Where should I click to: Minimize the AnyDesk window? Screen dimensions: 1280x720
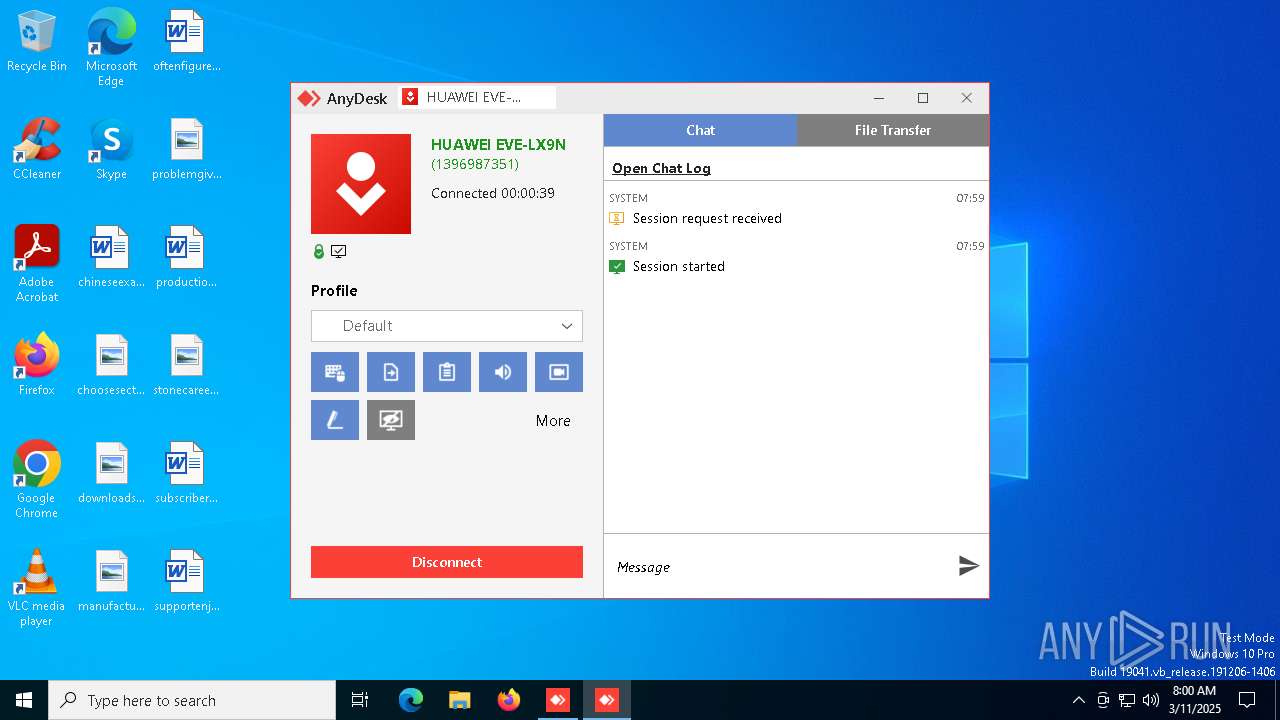879,98
